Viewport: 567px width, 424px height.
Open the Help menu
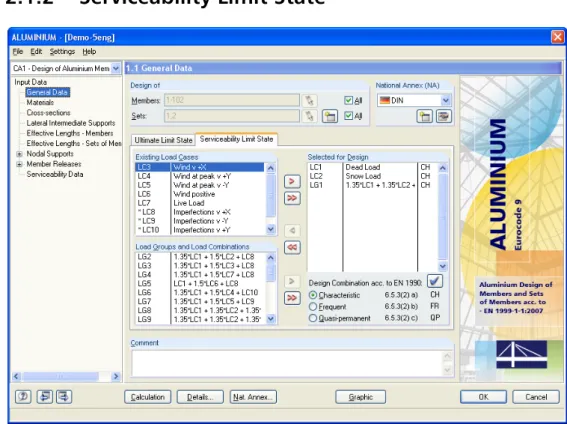pos(89,52)
